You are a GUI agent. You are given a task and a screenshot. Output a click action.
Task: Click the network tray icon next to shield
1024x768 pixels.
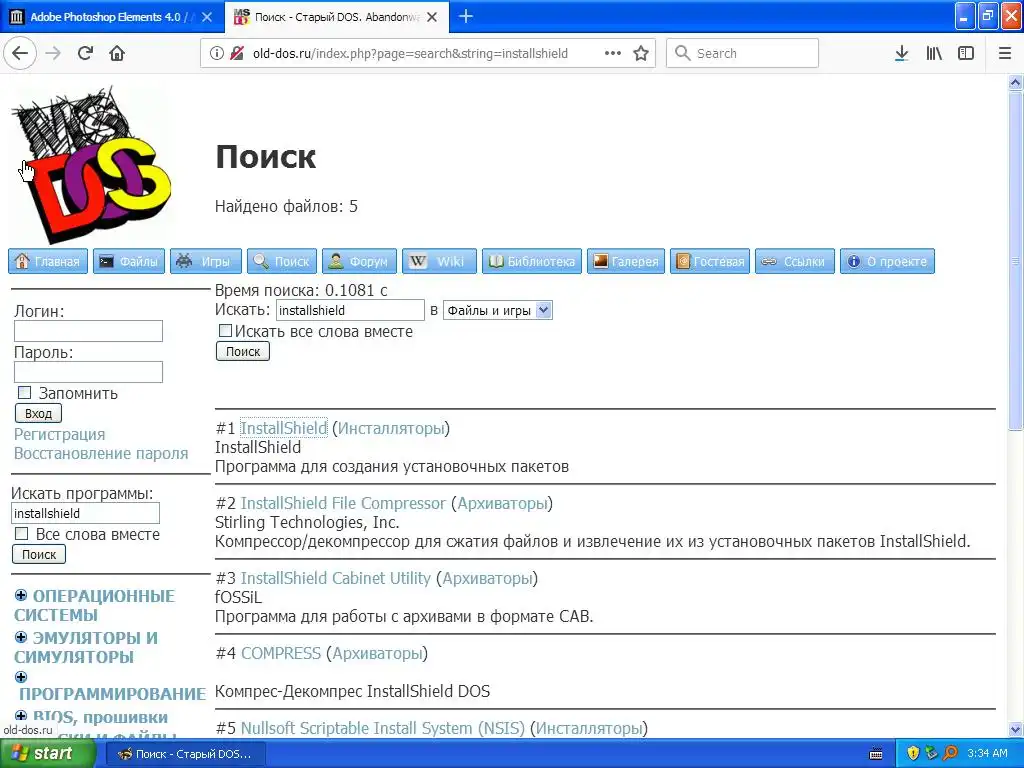tap(931, 754)
